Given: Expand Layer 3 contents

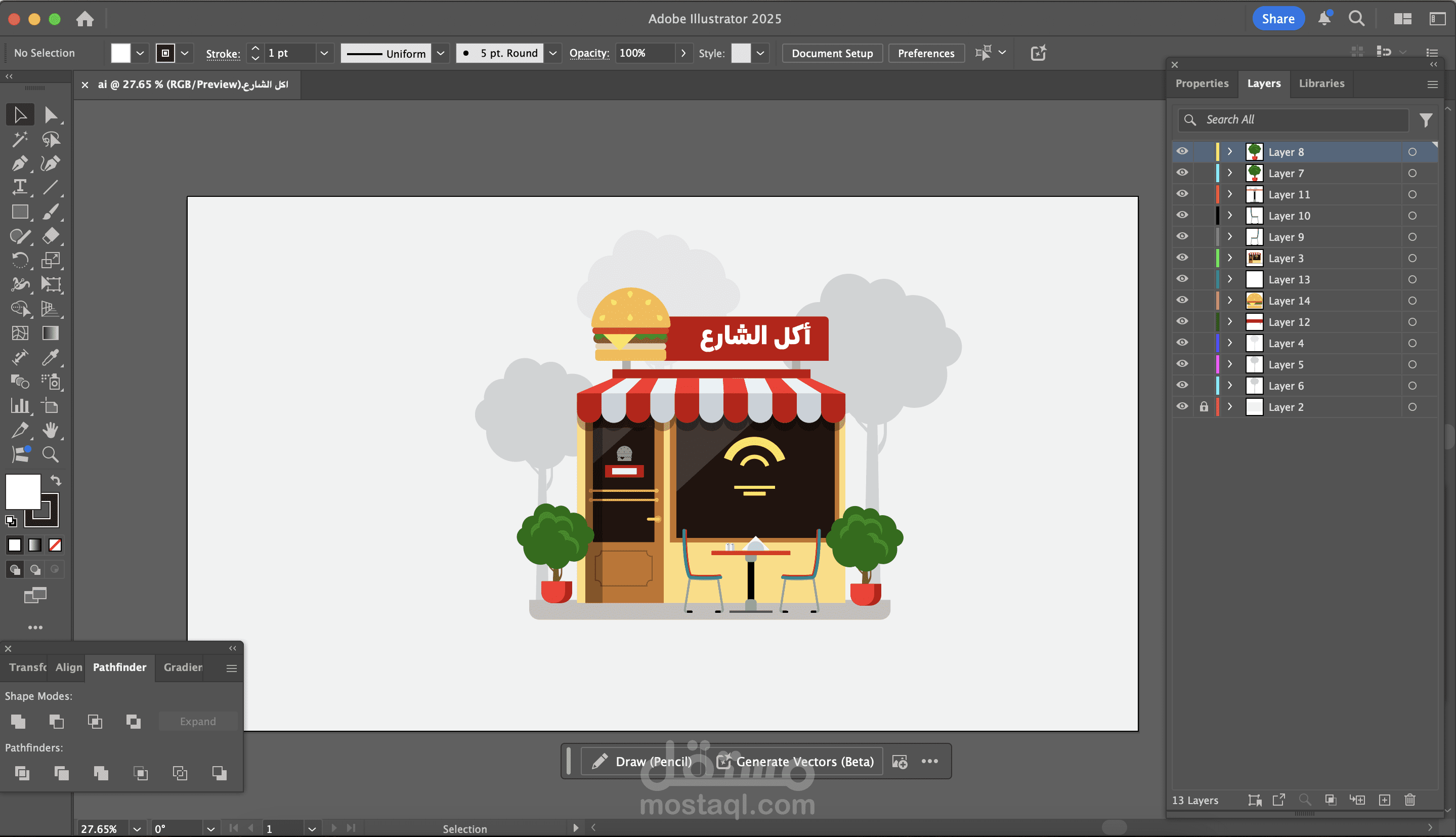Looking at the screenshot, I should (x=1230, y=258).
